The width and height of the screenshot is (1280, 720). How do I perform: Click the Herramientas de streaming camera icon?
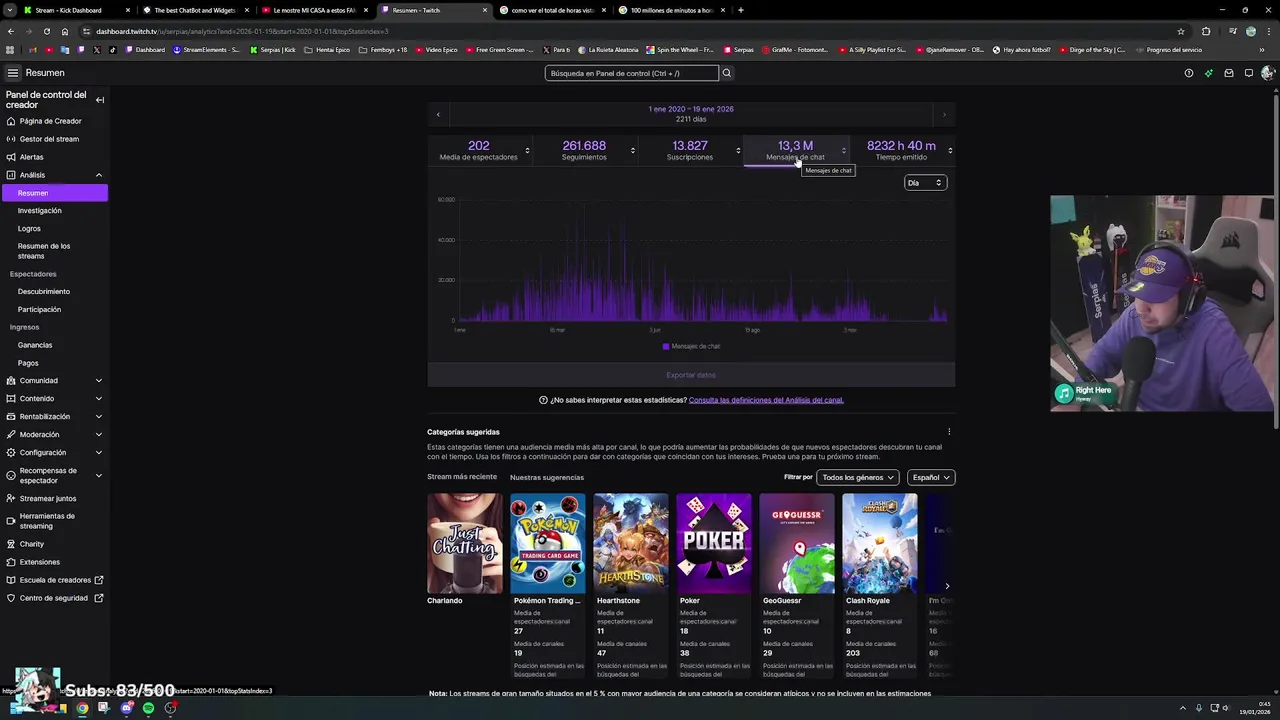click(11, 521)
